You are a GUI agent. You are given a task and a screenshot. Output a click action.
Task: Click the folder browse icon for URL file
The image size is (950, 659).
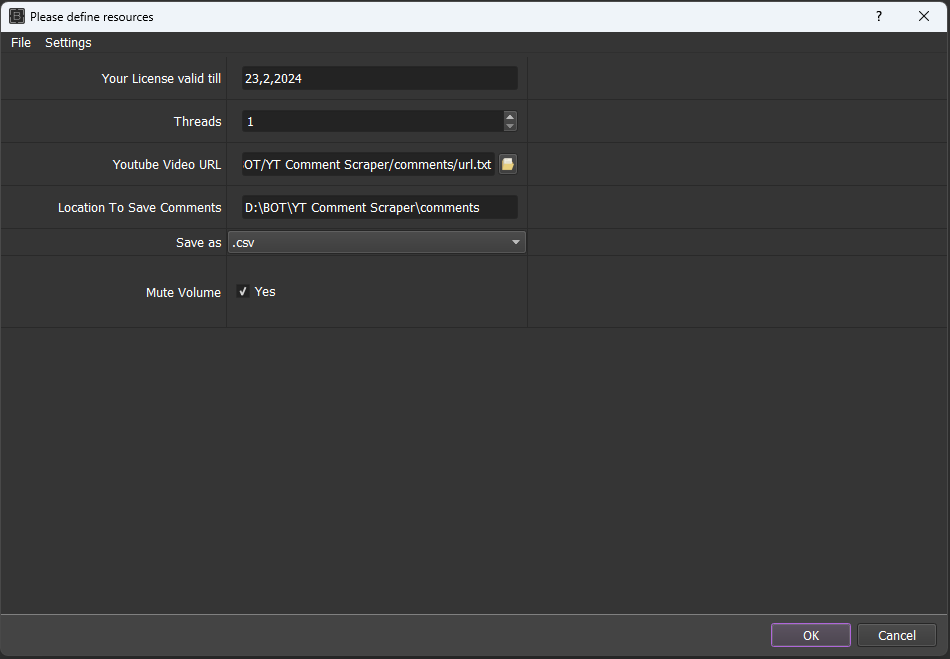pyautogui.click(x=508, y=165)
